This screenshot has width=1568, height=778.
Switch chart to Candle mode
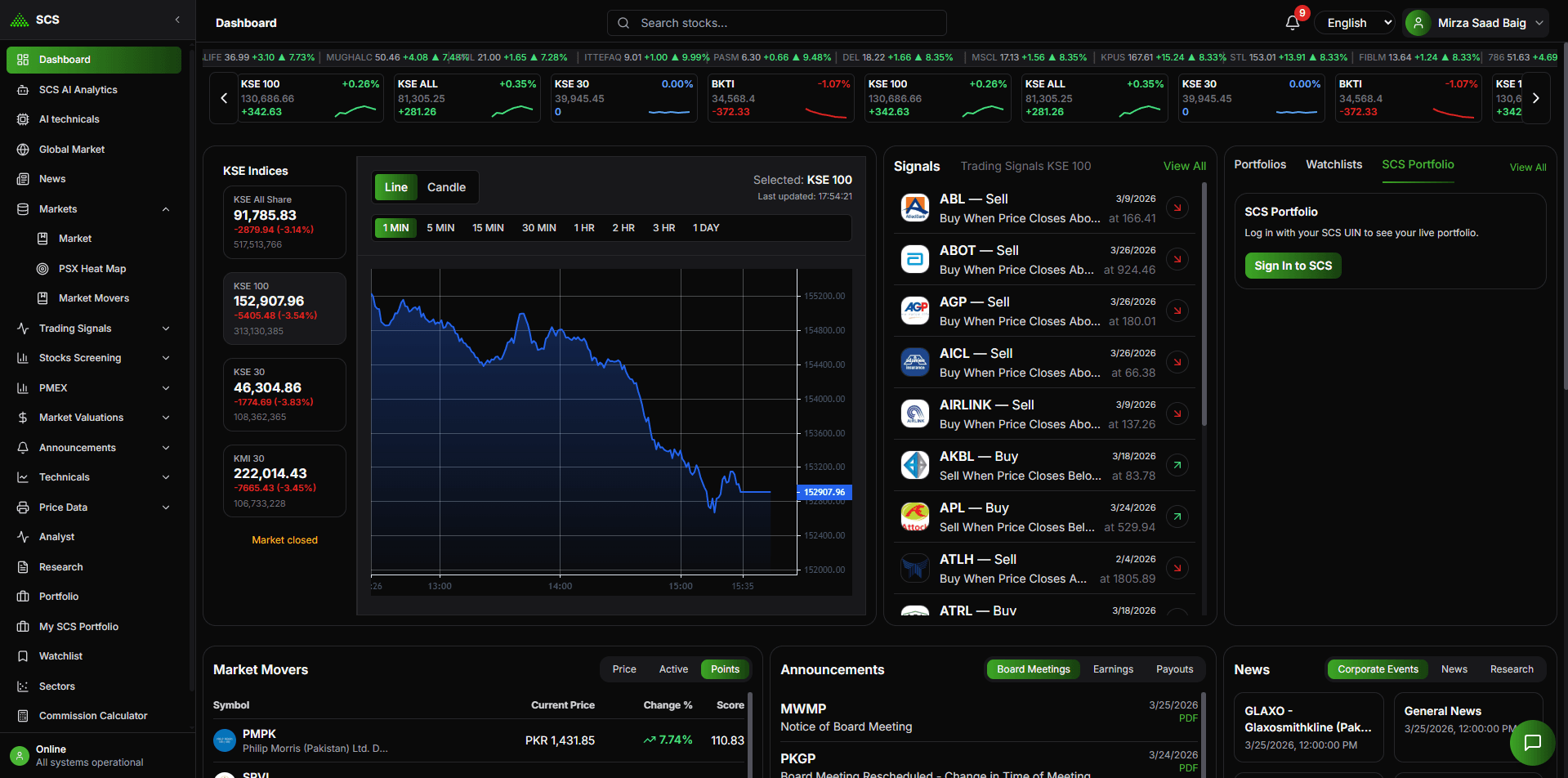tap(446, 187)
